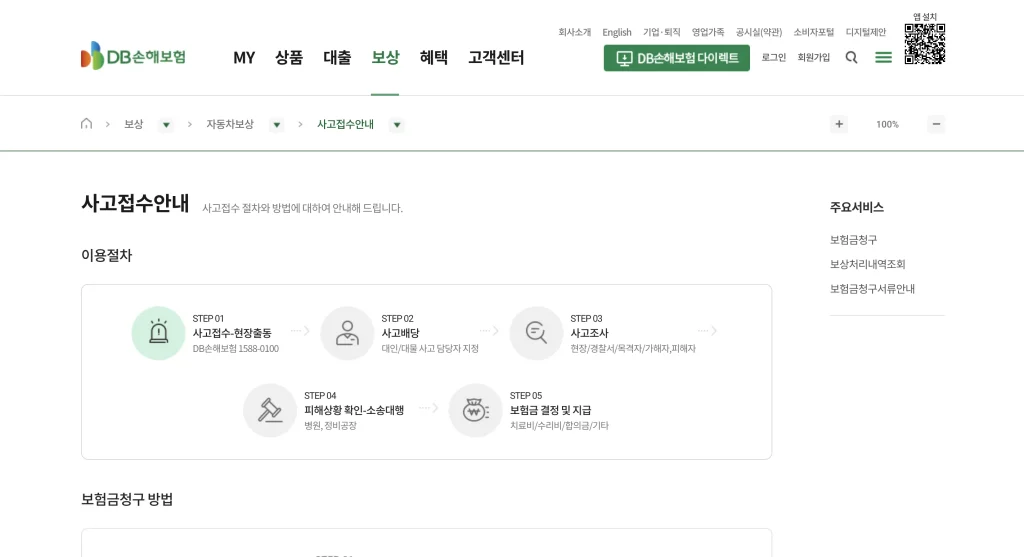Click the 주요서비스 heading
The width and height of the screenshot is (1024, 557).
(x=857, y=207)
